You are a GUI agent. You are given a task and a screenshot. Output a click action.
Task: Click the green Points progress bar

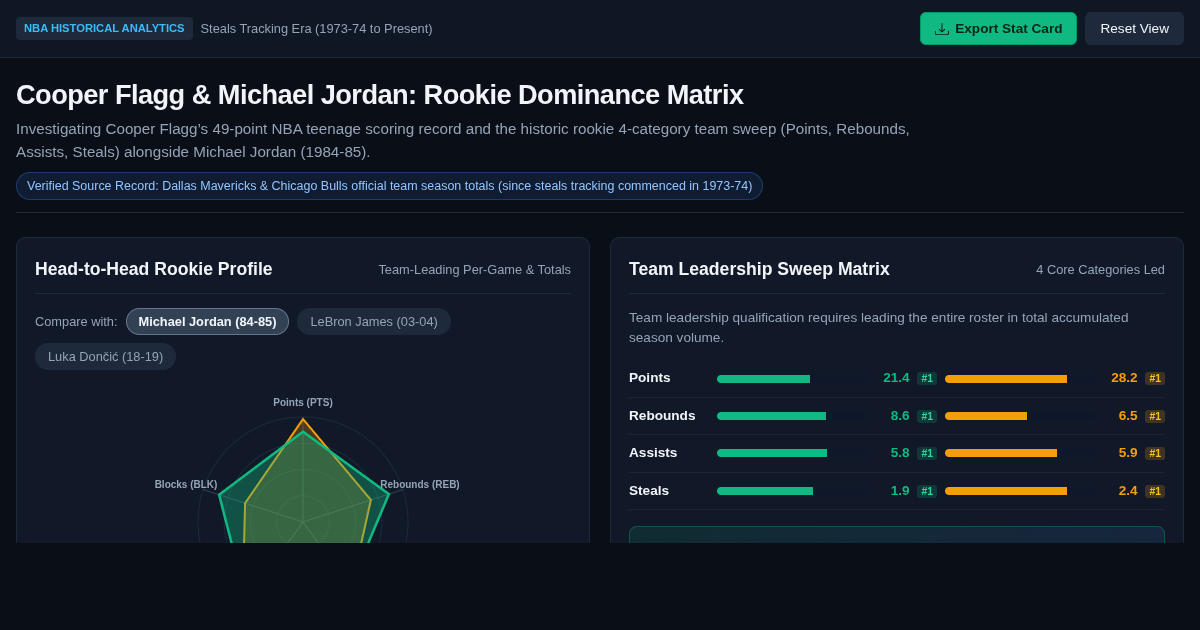click(x=763, y=379)
